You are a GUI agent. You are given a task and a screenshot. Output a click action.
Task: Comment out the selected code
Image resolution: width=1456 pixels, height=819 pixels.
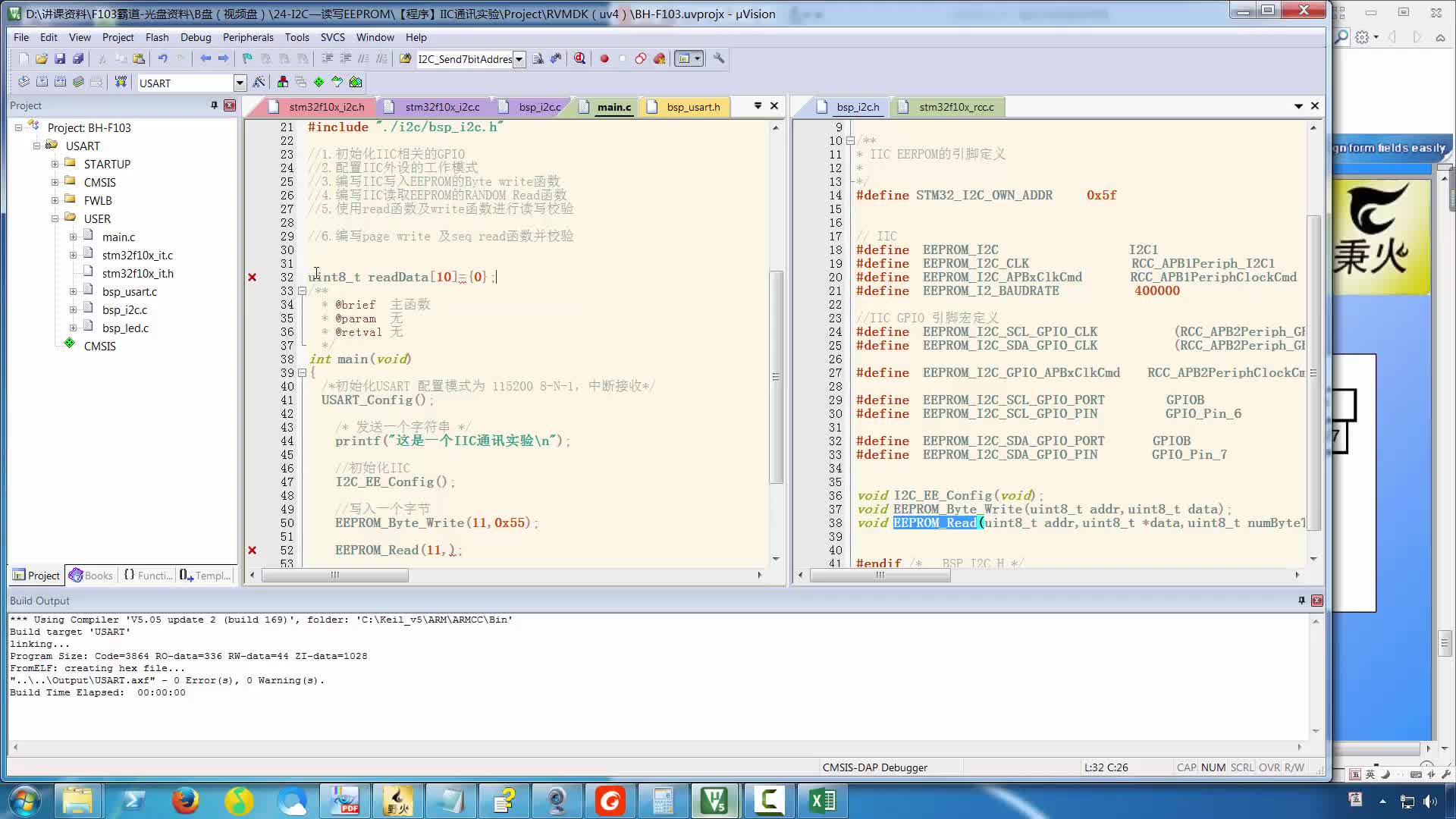tap(363, 58)
